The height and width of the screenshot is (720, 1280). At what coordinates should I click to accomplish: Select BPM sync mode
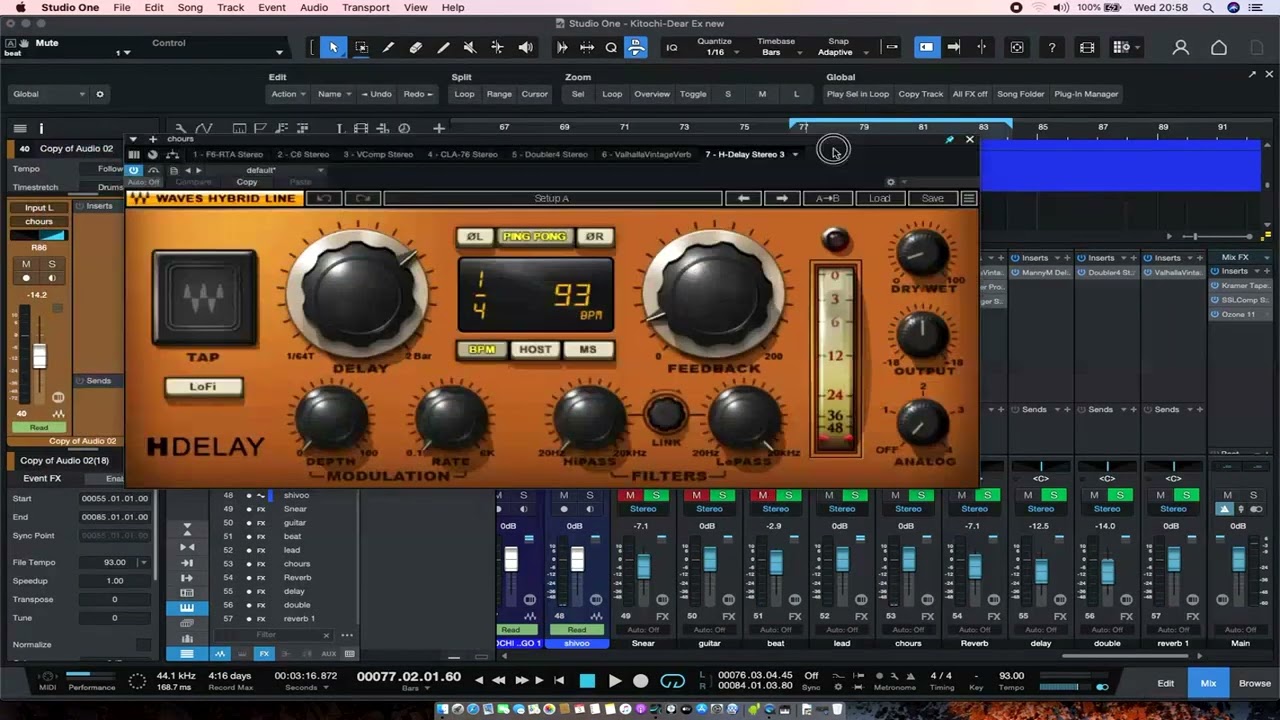(482, 350)
